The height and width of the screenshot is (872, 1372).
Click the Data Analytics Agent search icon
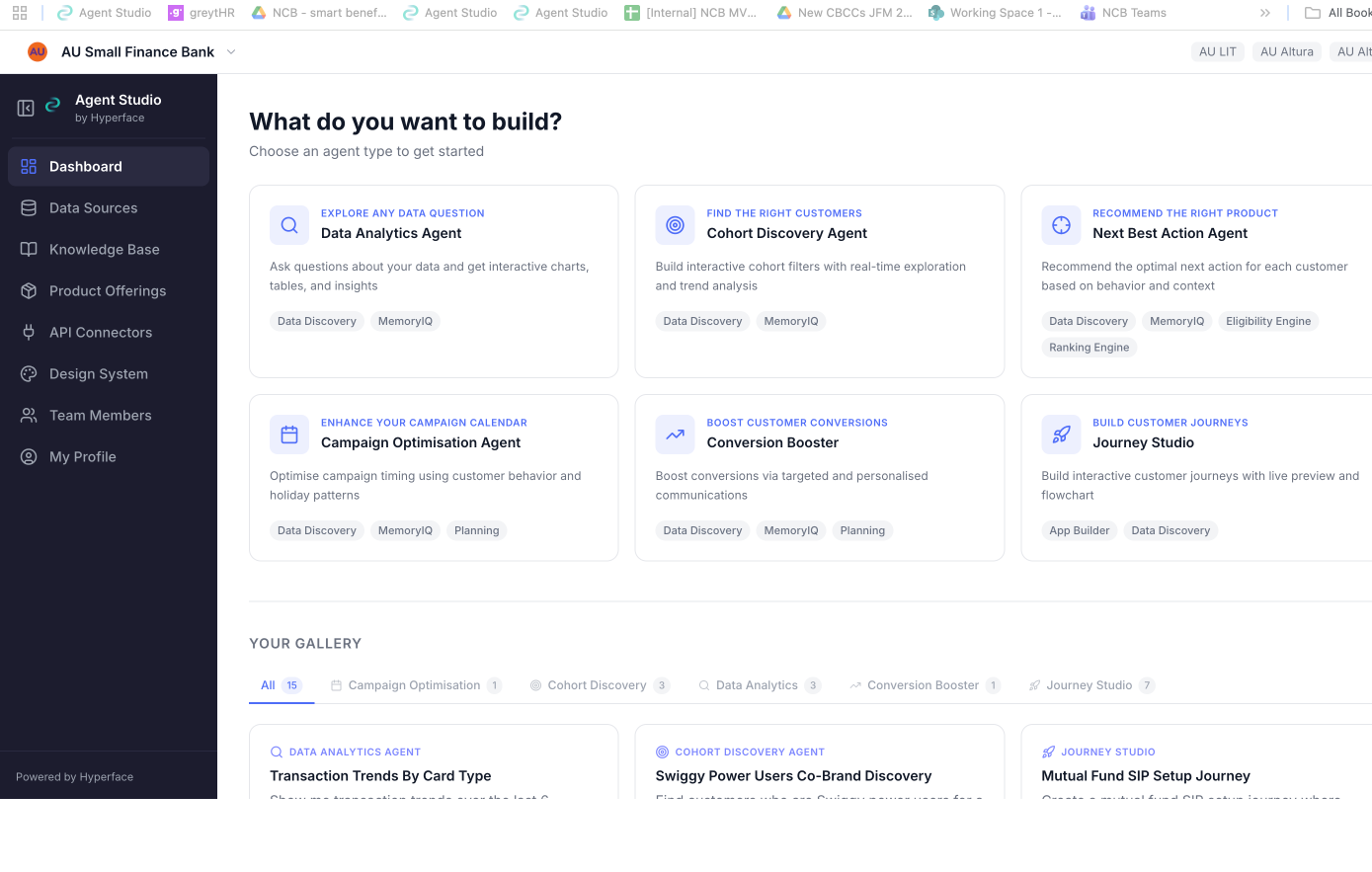(289, 225)
